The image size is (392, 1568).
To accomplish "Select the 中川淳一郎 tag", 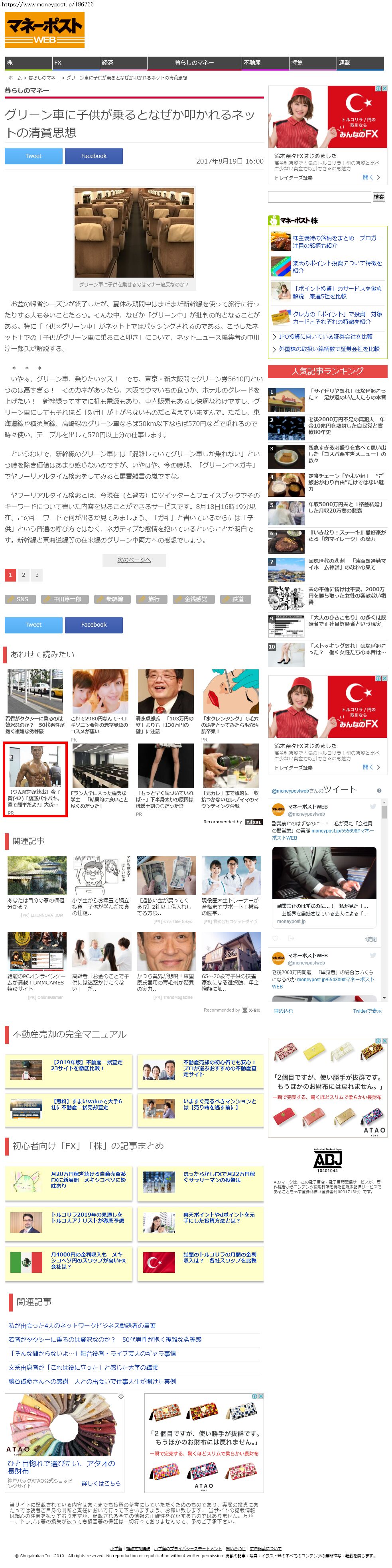I will (65, 599).
